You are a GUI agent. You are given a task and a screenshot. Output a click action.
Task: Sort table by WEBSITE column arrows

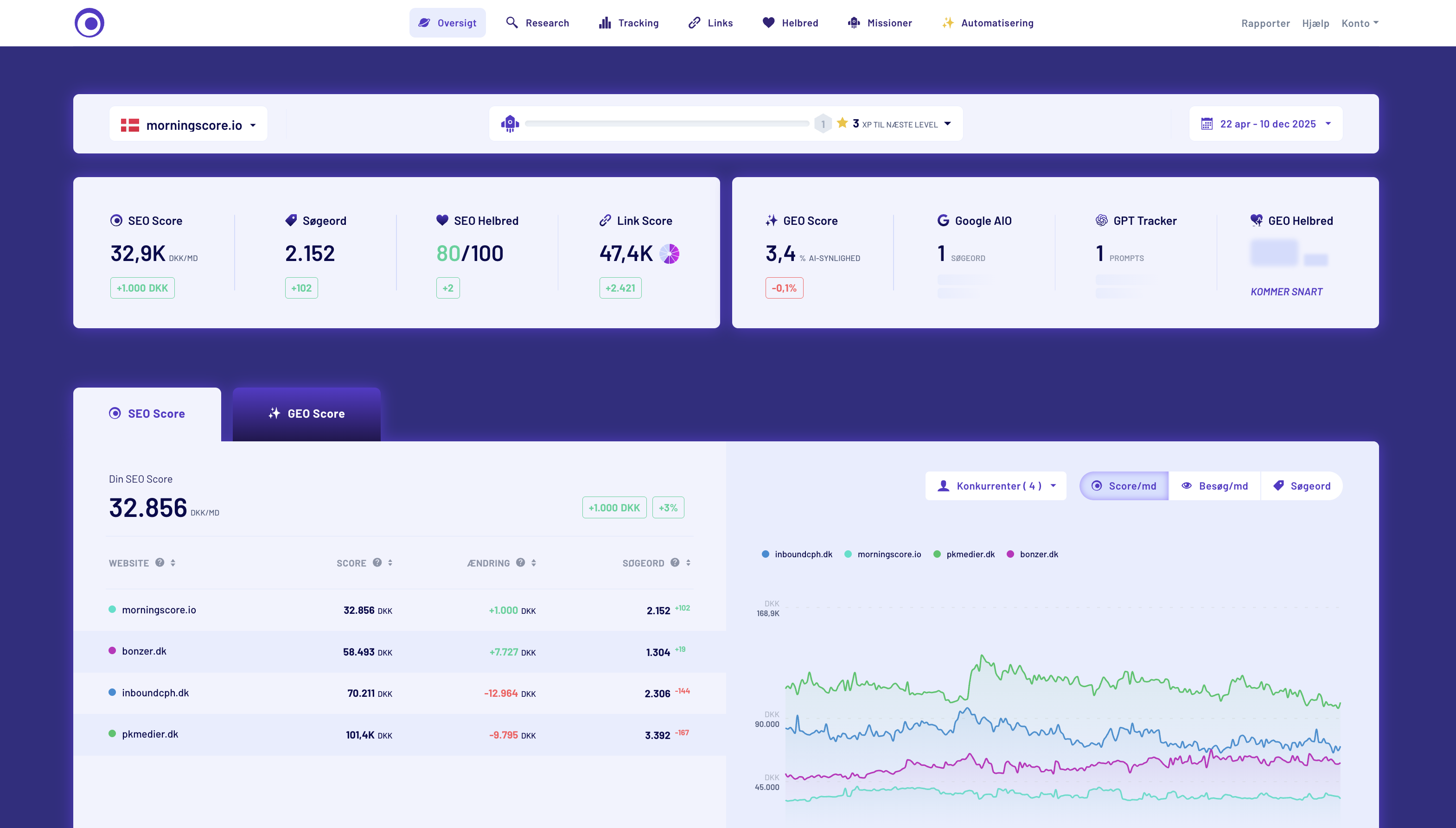(173, 562)
